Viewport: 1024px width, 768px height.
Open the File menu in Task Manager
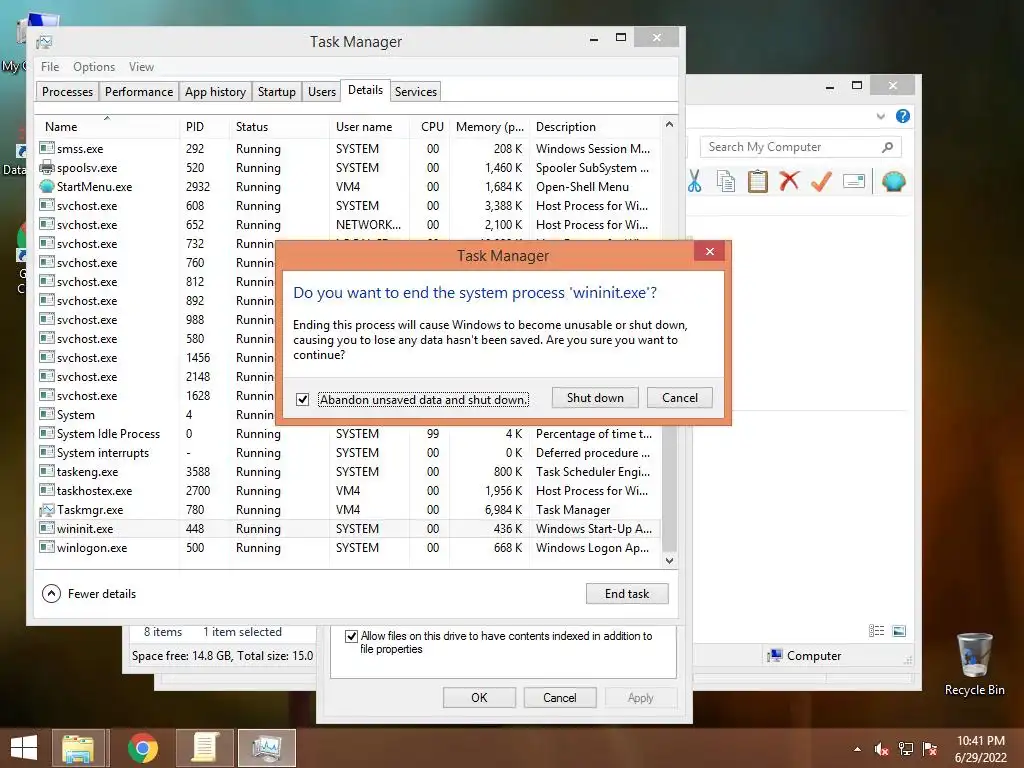click(x=50, y=67)
